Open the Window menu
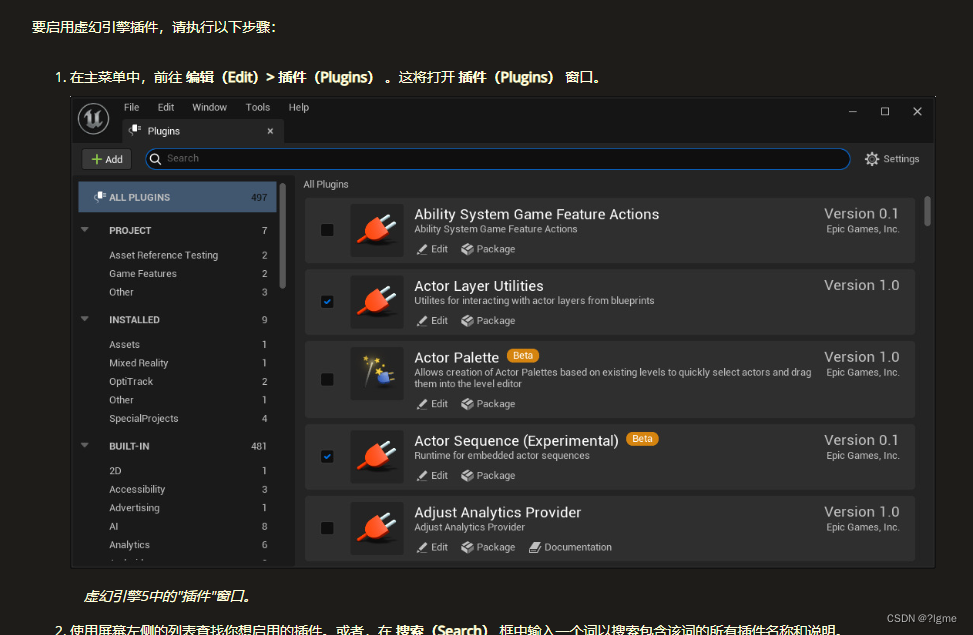The height and width of the screenshot is (635, 973). pyautogui.click(x=209, y=107)
